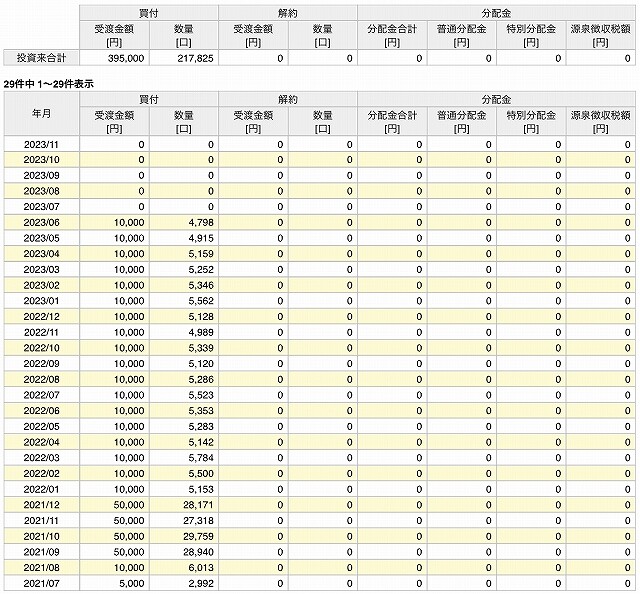Select the 2023/02 month cell
This screenshot has width=640, height=594.
41,285
